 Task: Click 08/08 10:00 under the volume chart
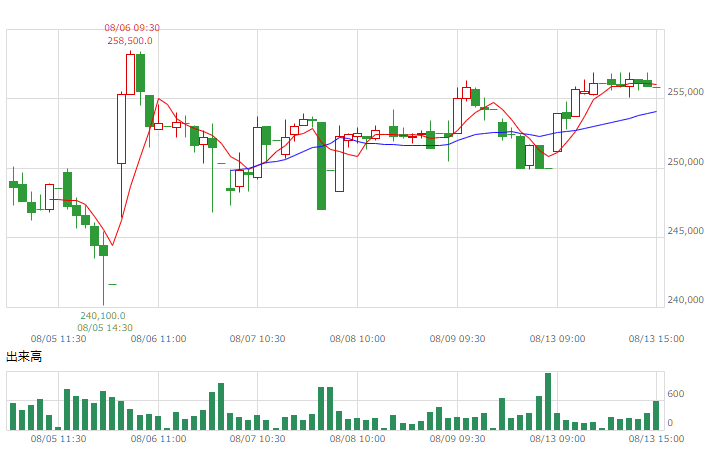[x=357, y=439]
